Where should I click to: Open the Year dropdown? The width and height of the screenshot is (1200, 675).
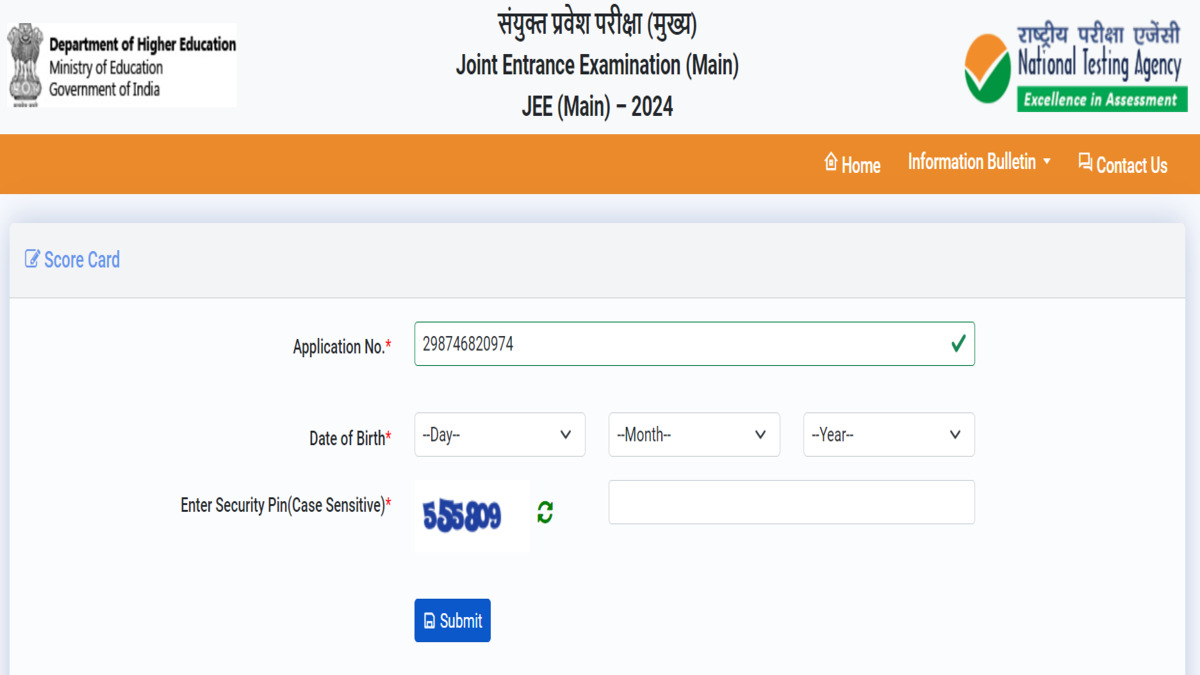[888, 434]
